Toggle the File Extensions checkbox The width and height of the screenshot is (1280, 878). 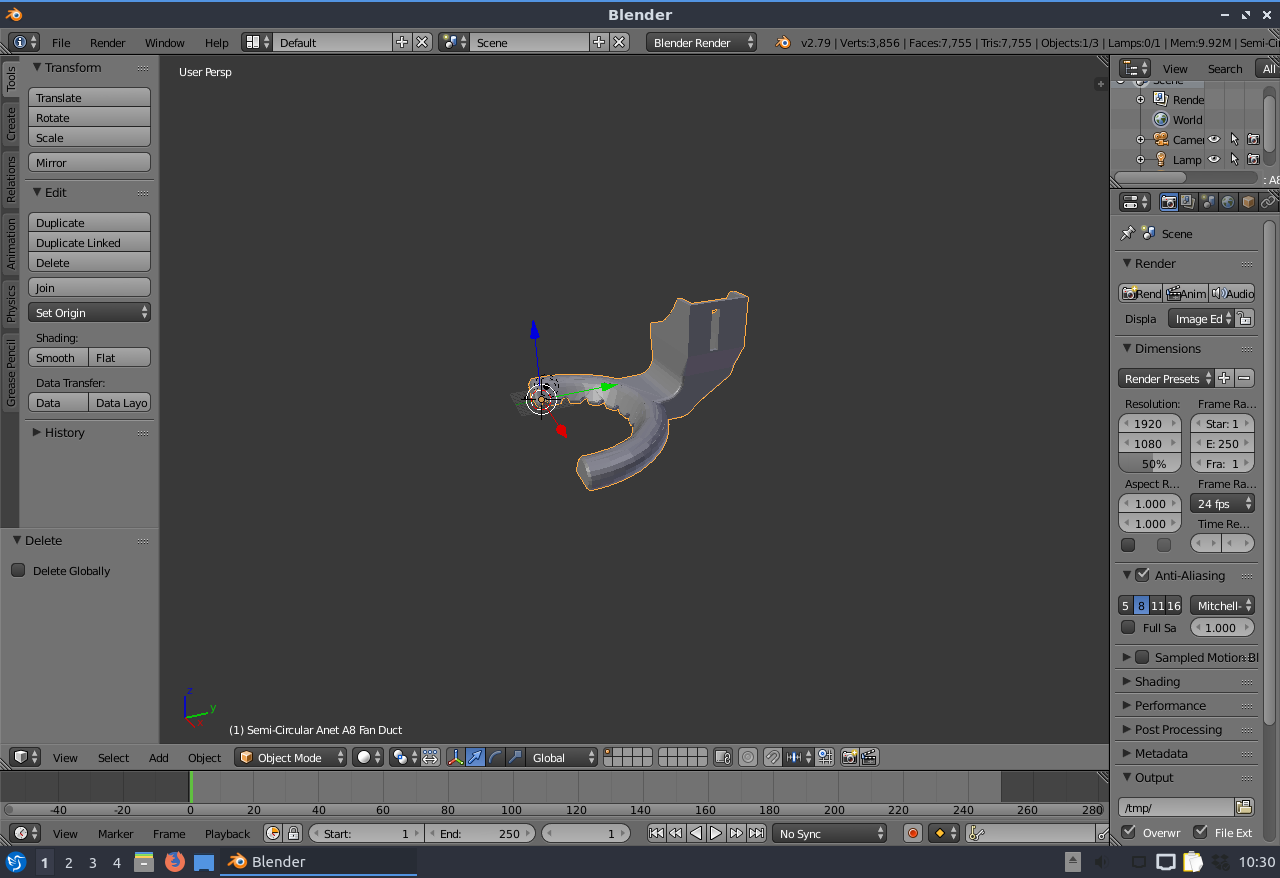[1201, 832]
